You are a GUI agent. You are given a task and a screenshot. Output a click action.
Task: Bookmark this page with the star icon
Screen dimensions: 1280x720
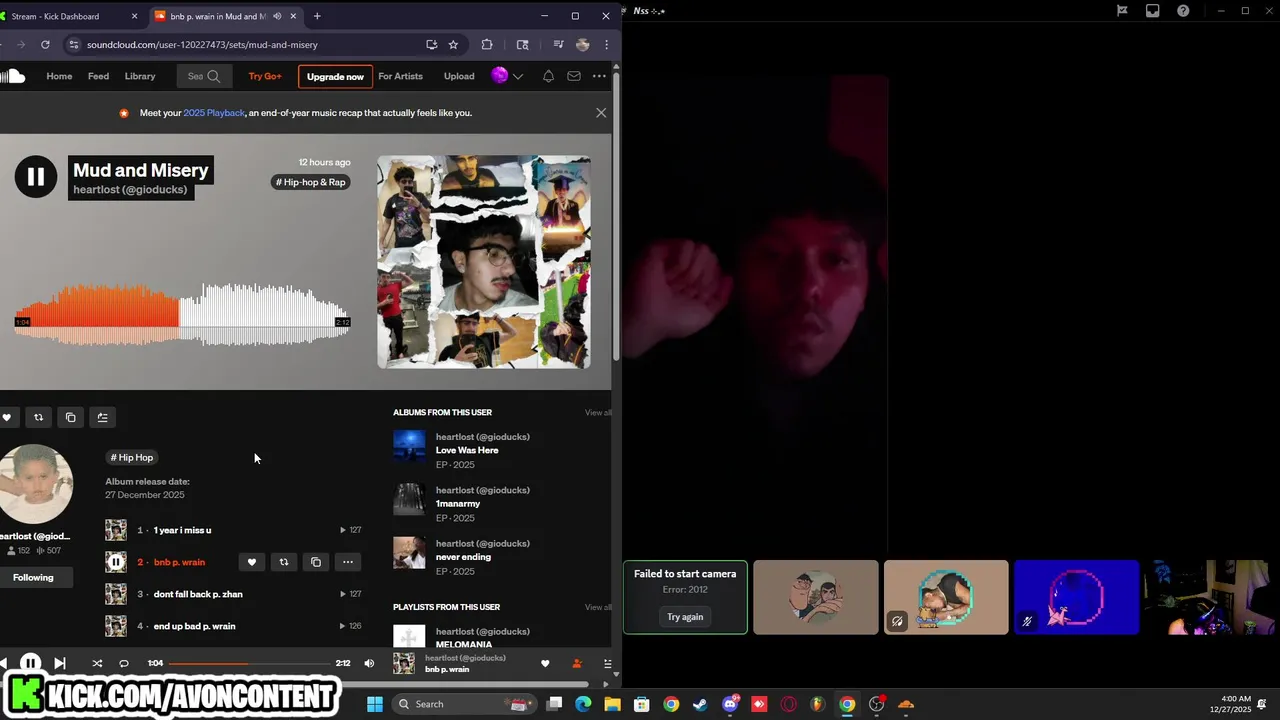(x=453, y=44)
